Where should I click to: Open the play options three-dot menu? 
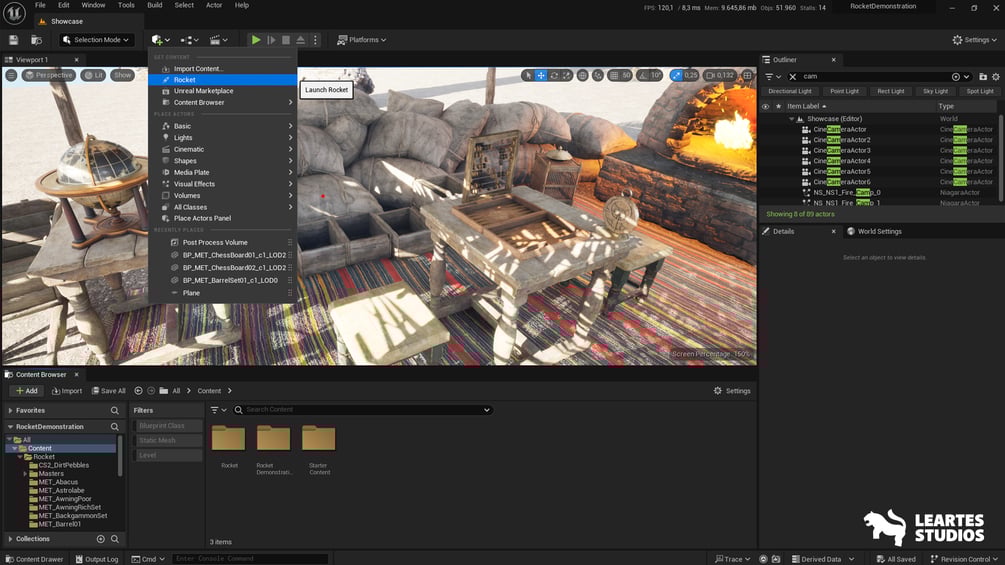coord(315,40)
